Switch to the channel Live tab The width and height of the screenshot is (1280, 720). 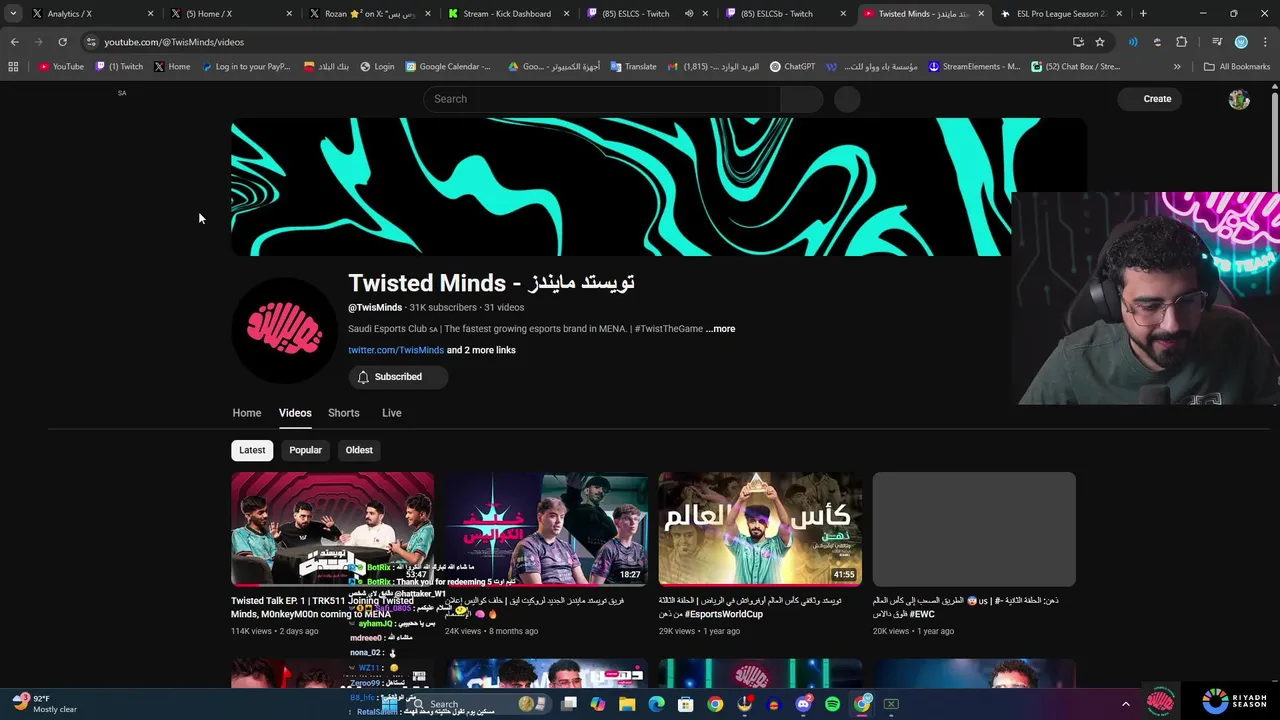click(392, 413)
